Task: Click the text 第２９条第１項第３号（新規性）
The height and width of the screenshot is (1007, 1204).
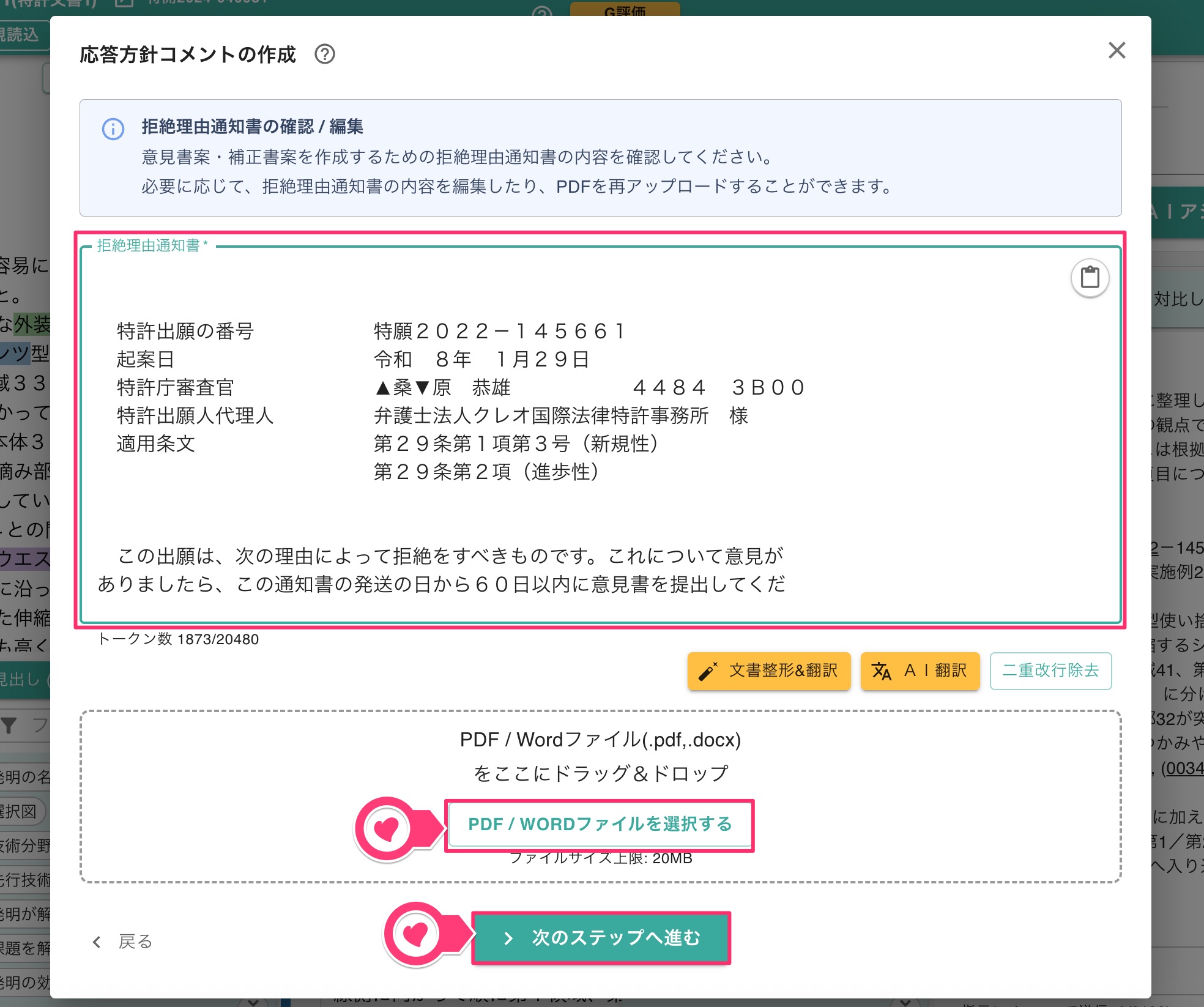Action: pyautogui.click(x=516, y=444)
